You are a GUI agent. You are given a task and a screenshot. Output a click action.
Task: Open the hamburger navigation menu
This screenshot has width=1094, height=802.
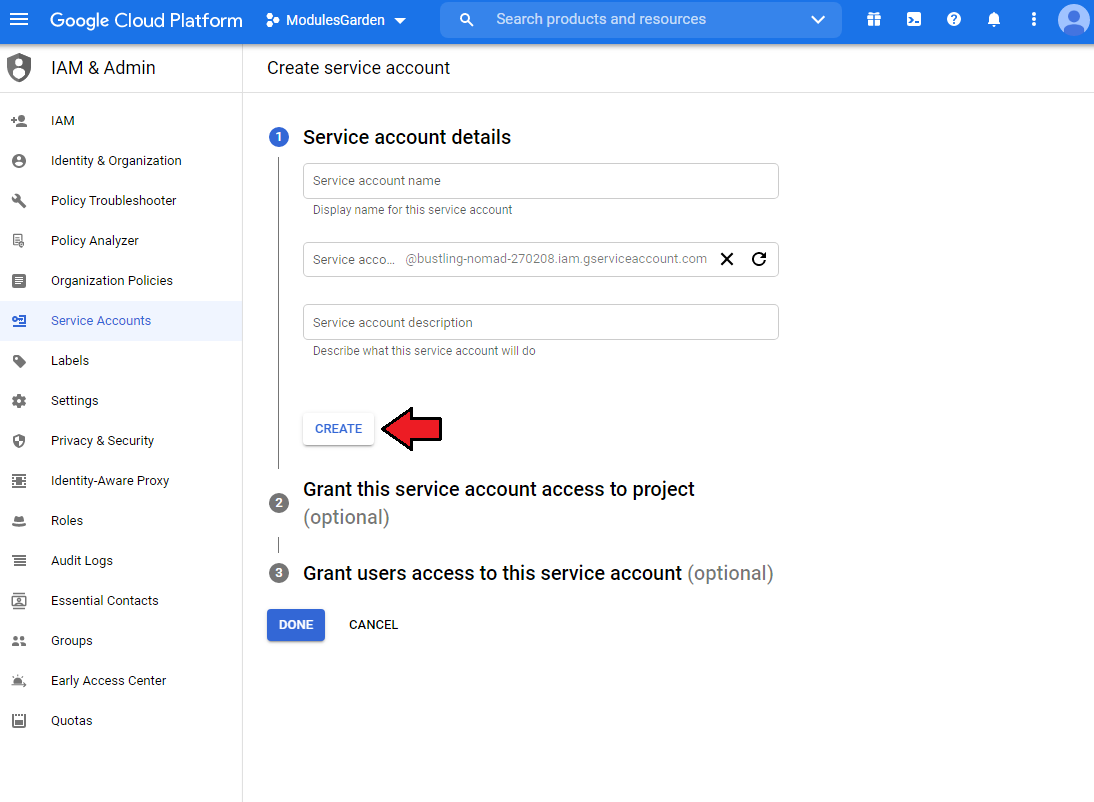pos(19,20)
